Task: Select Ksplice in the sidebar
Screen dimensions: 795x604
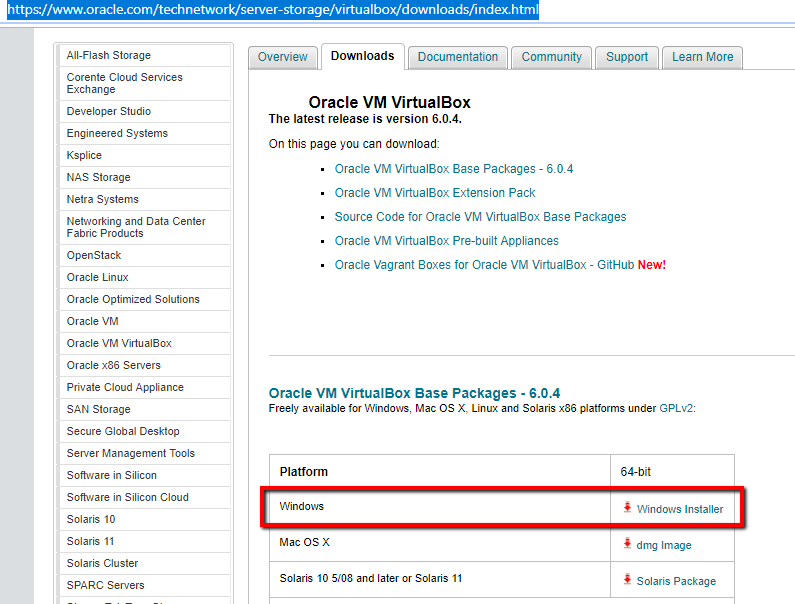Action: [x=145, y=155]
